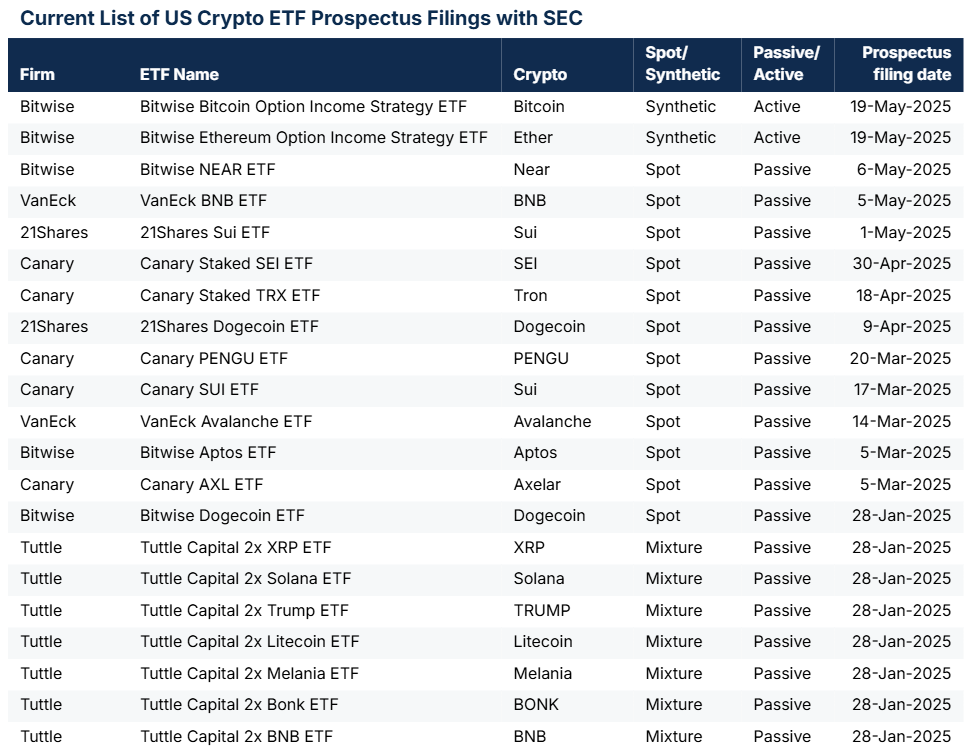
Task: Select the 21Shares Sui ETF row
Action: (485, 232)
